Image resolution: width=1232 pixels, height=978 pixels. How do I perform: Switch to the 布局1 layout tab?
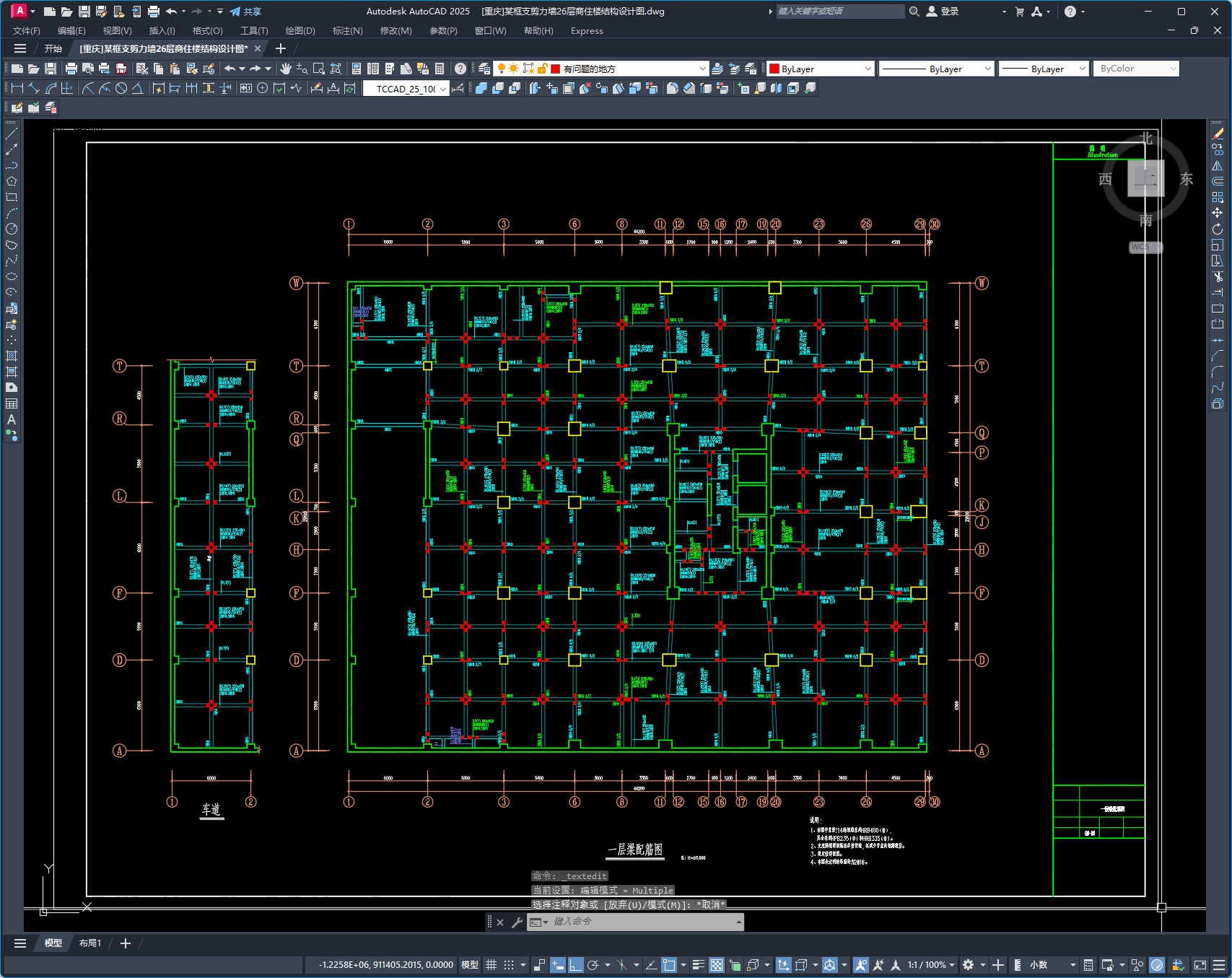coord(90,943)
